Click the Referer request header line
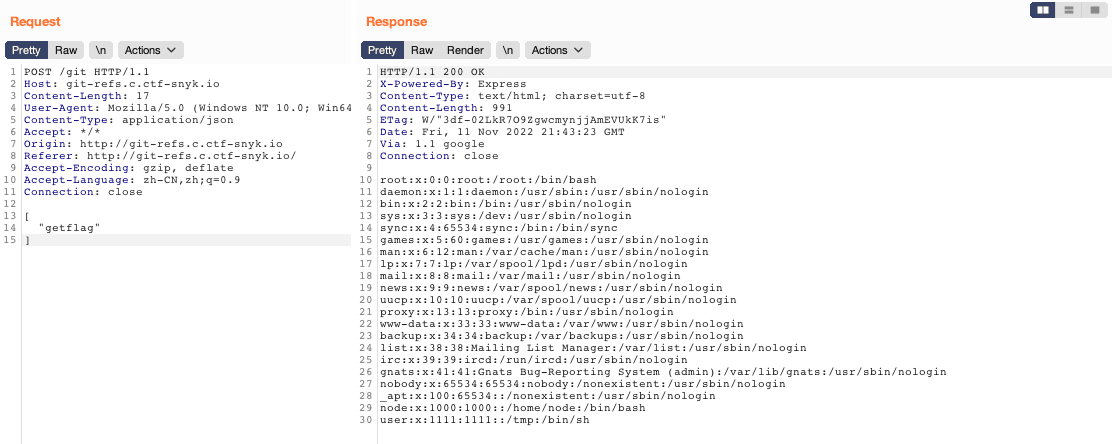The height and width of the screenshot is (444, 1112). (160, 156)
